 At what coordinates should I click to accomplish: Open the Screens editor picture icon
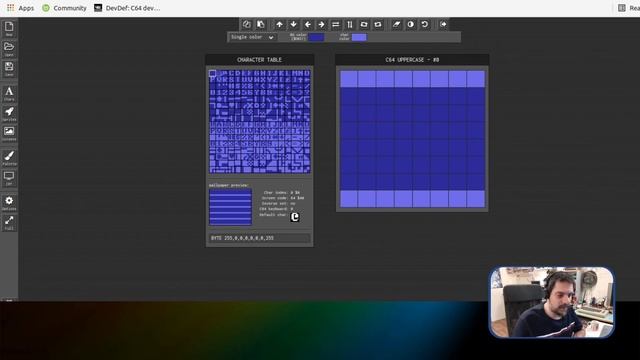point(9,133)
